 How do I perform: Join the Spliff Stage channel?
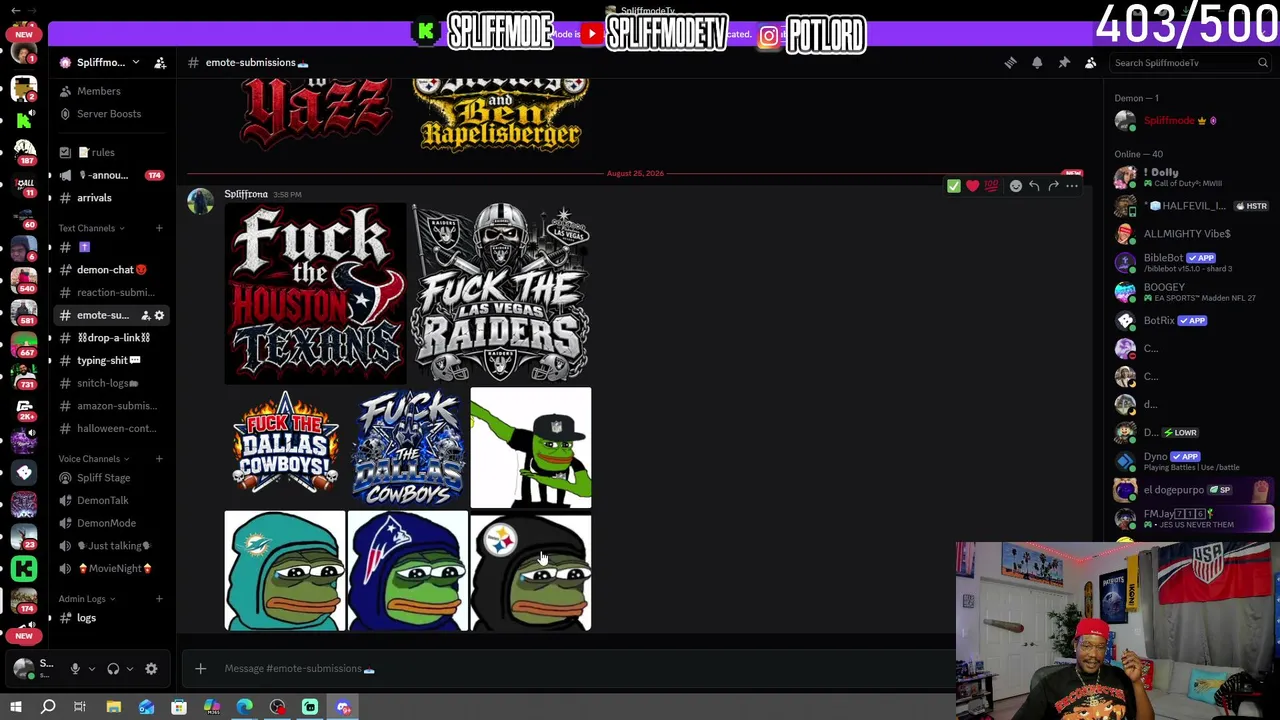tap(111, 478)
